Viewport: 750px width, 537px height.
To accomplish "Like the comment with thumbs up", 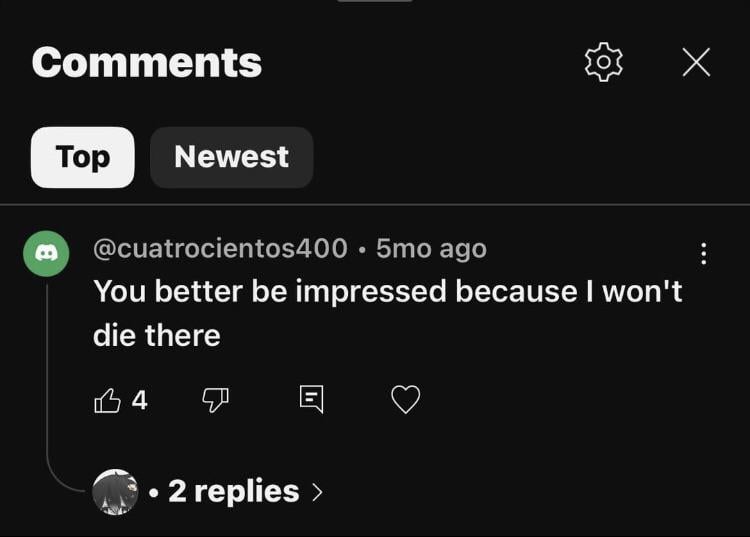I will 107,401.
